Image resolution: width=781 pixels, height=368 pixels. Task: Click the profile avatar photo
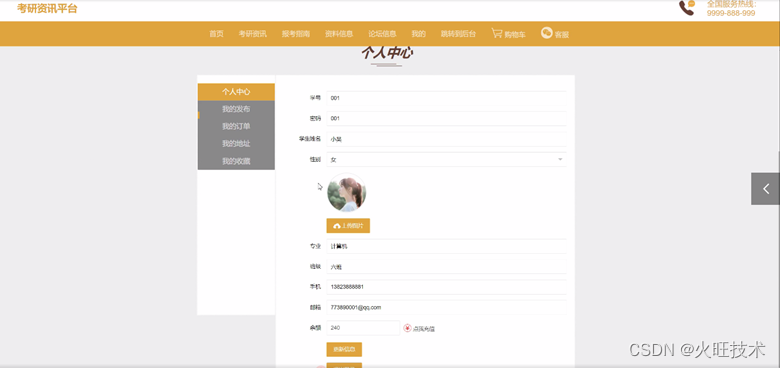pyautogui.click(x=347, y=192)
